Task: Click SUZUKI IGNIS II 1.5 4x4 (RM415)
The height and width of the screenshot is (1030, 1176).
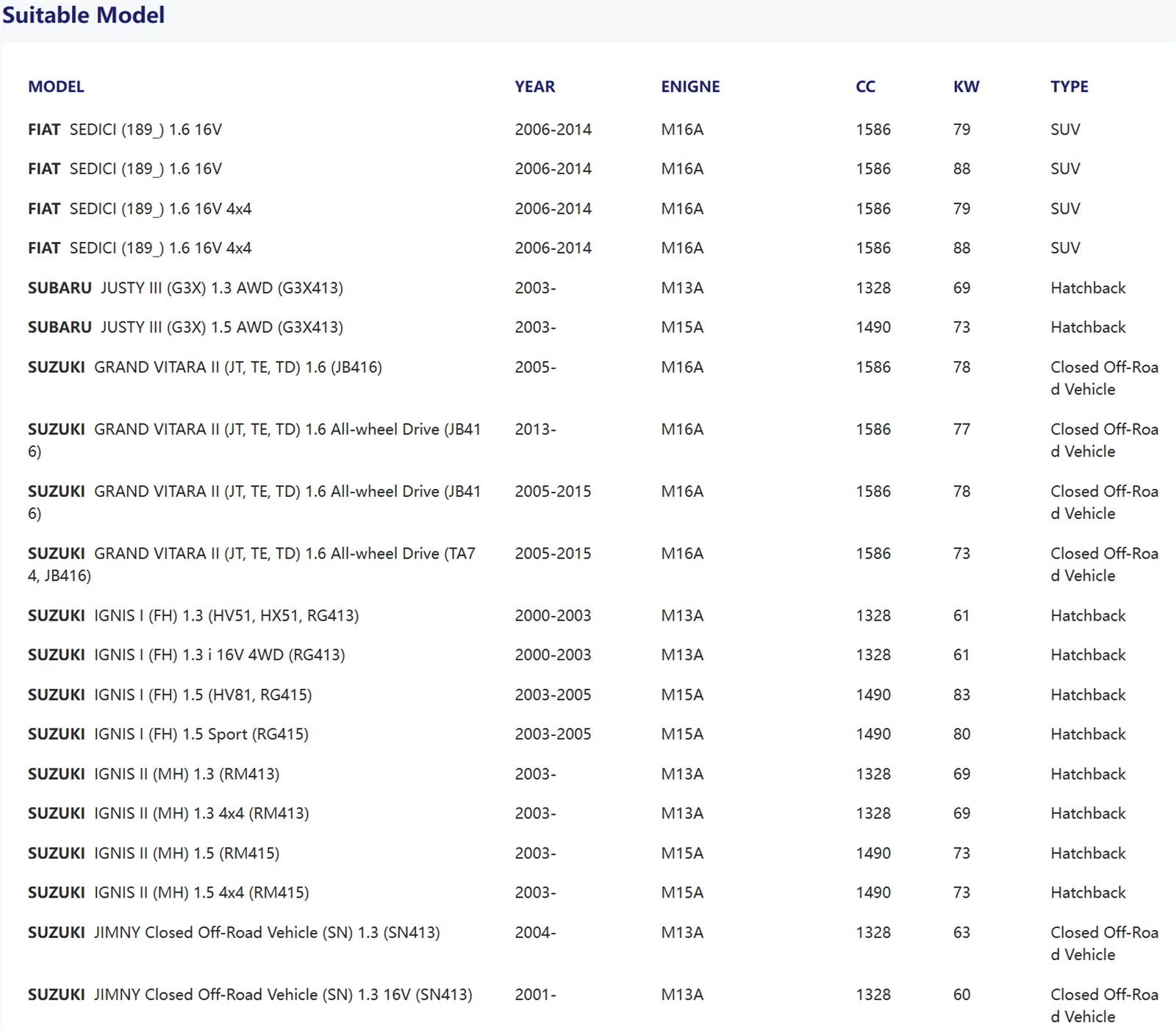Action: click(168, 893)
